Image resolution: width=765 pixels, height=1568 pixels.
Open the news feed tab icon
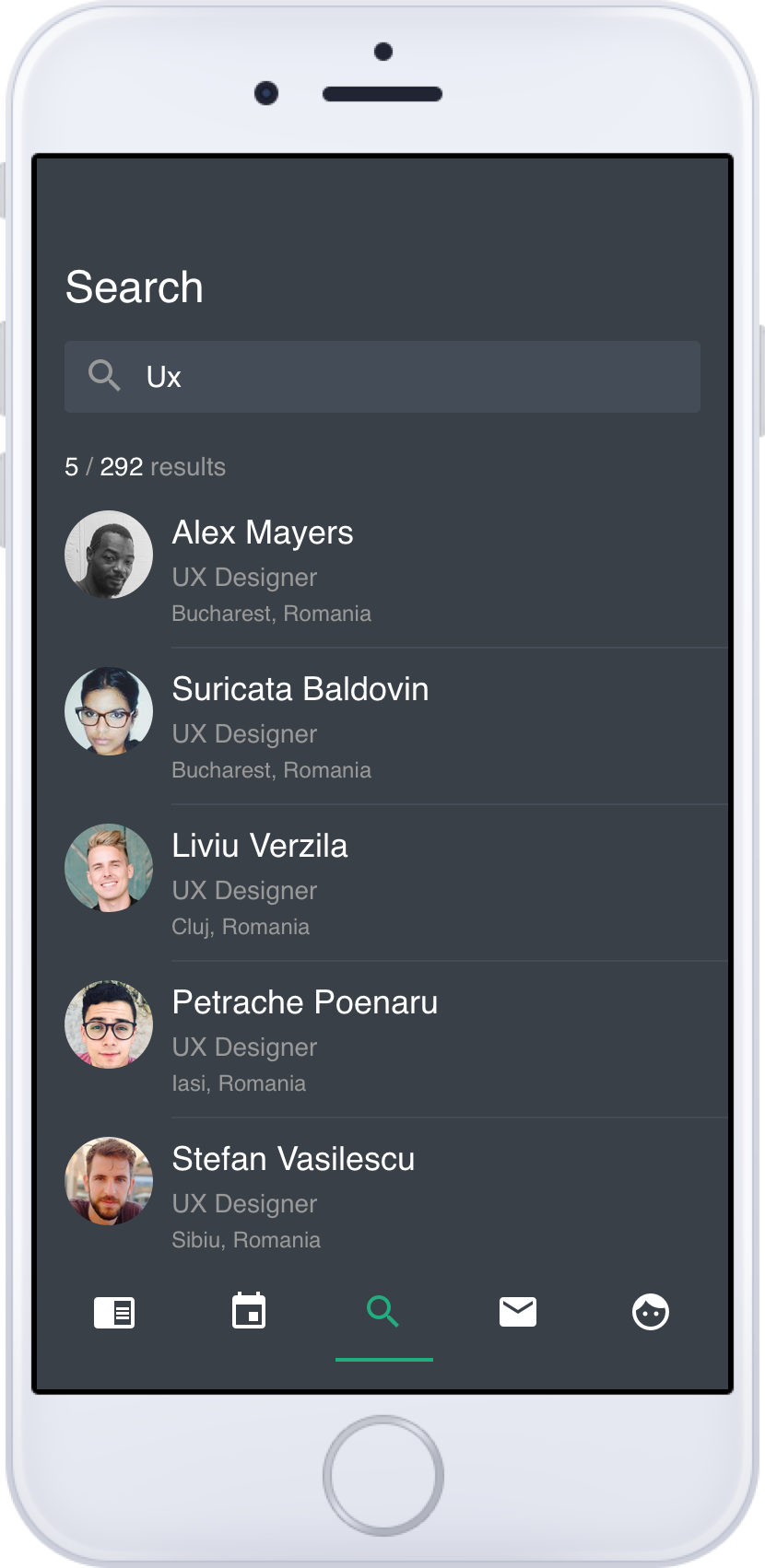114,1312
